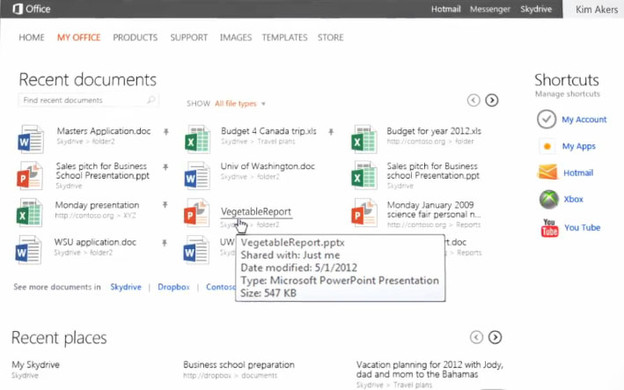Go to previous page of Recent documents
This screenshot has height=390, width=624.
point(473,100)
